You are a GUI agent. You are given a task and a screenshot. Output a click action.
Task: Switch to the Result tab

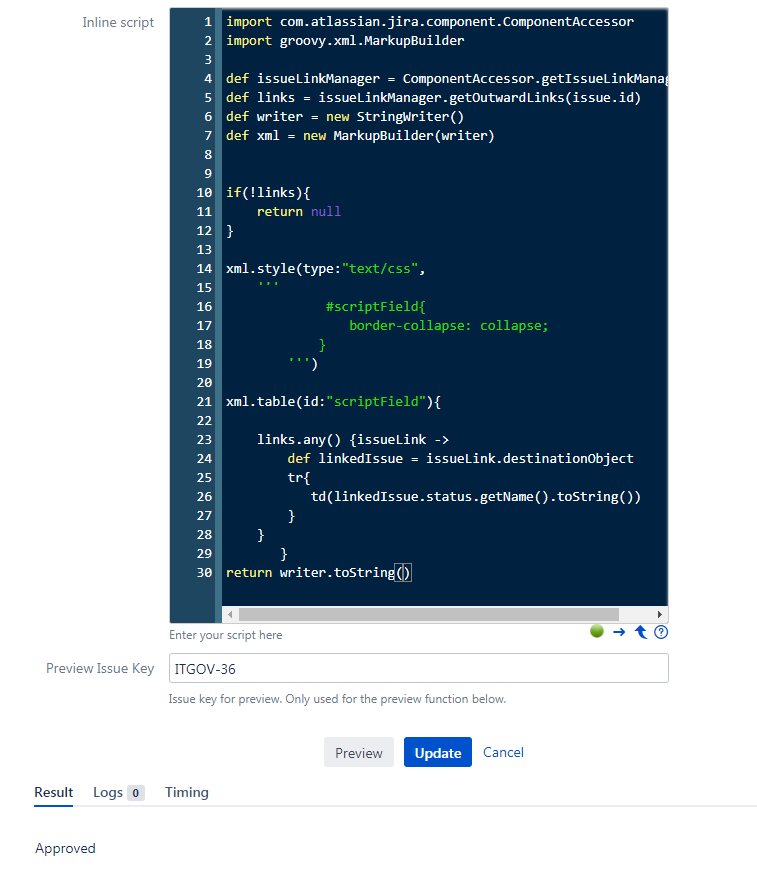[x=53, y=792]
